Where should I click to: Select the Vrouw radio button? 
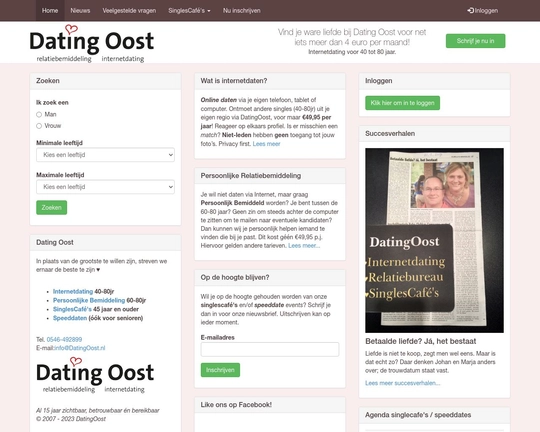tap(39, 126)
